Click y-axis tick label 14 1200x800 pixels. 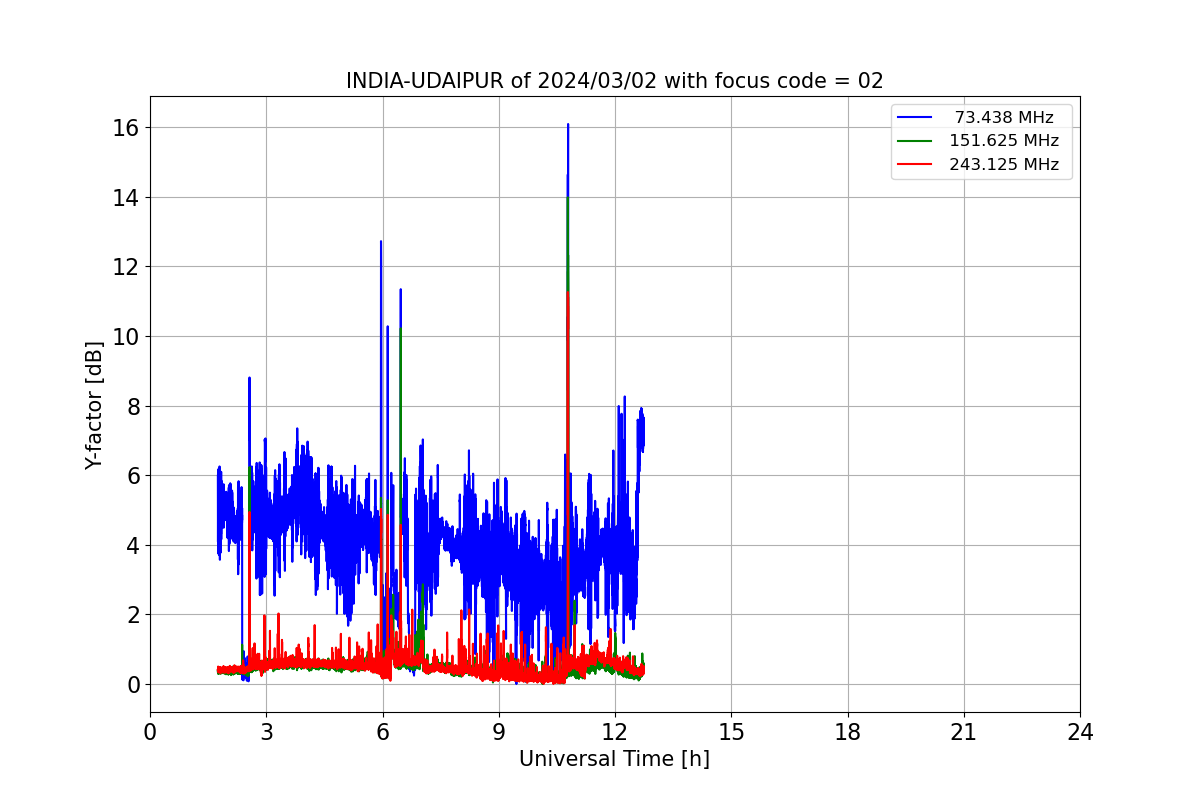tap(125, 197)
